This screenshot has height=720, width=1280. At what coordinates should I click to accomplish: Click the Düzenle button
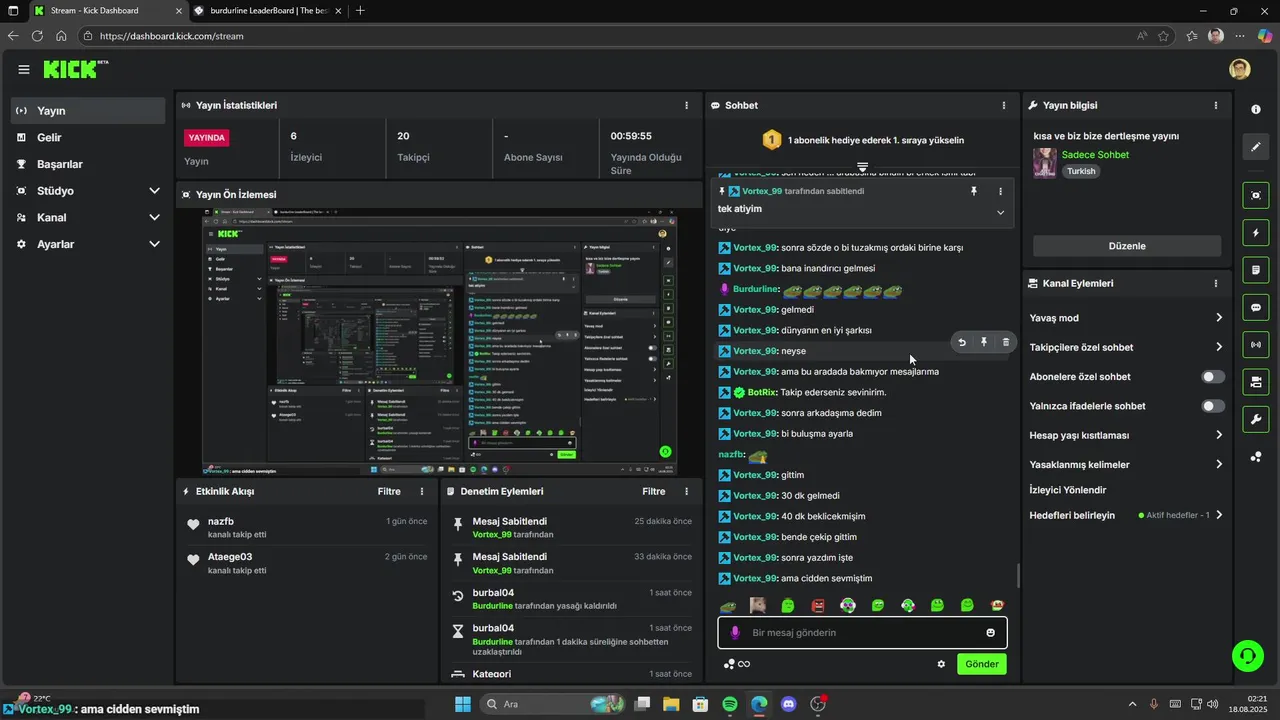coord(1127,246)
